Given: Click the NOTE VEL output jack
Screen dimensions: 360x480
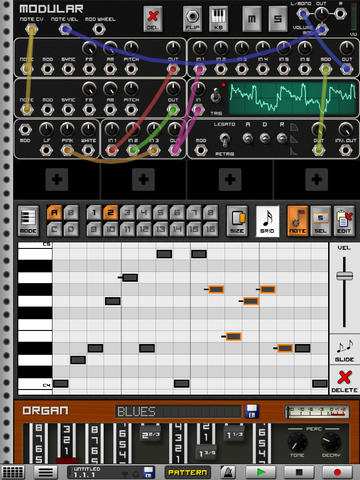Looking at the screenshot, I should pyautogui.click(x=65, y=29).
